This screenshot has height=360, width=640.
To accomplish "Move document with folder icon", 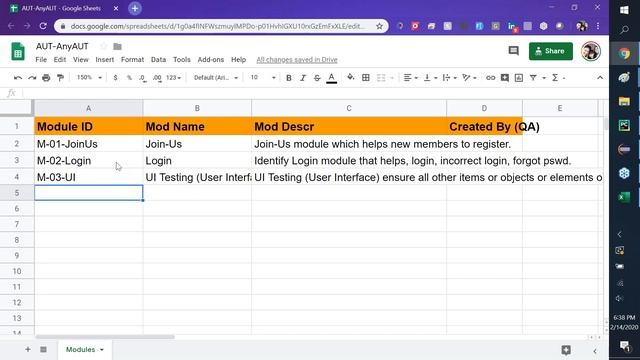I will click(x=118, y=46).
